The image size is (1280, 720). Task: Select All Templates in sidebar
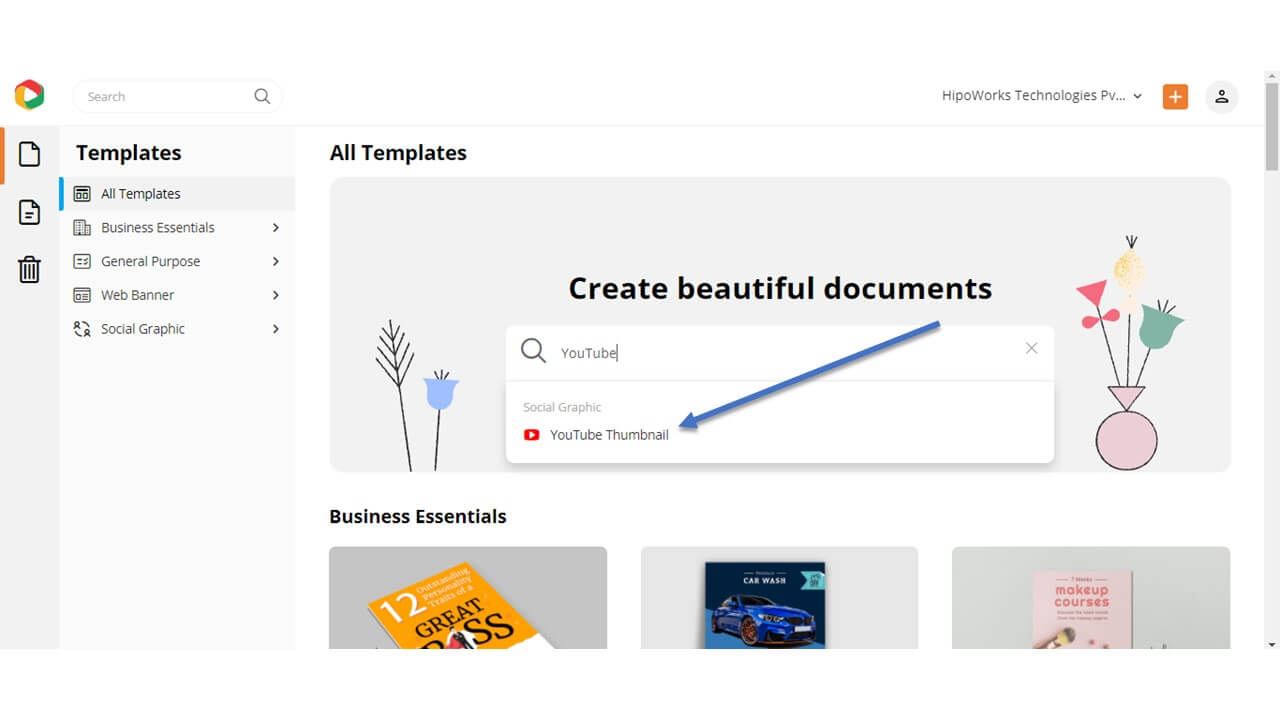[x=141, y=194]
